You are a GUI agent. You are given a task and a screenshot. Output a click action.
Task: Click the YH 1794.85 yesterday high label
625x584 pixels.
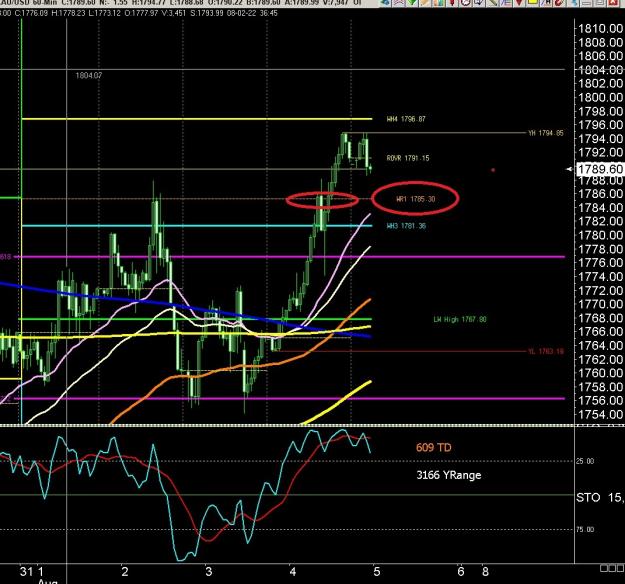point(546,133)
